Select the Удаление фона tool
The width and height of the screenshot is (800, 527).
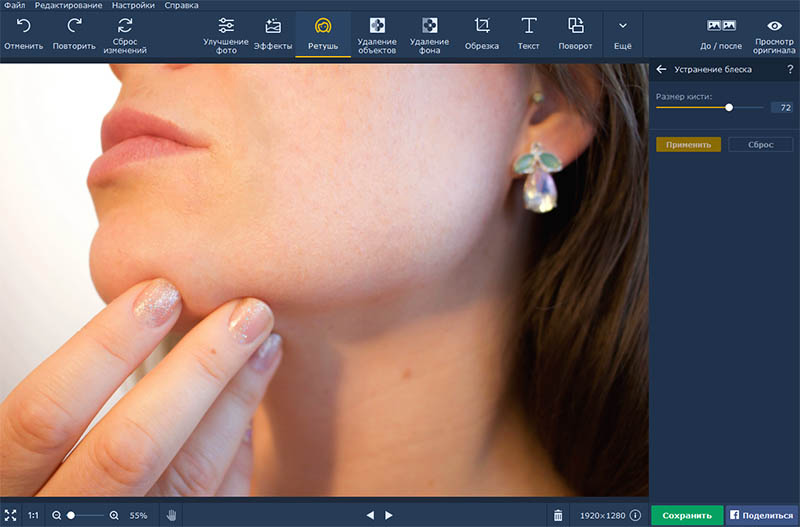(x=429, y=27)
